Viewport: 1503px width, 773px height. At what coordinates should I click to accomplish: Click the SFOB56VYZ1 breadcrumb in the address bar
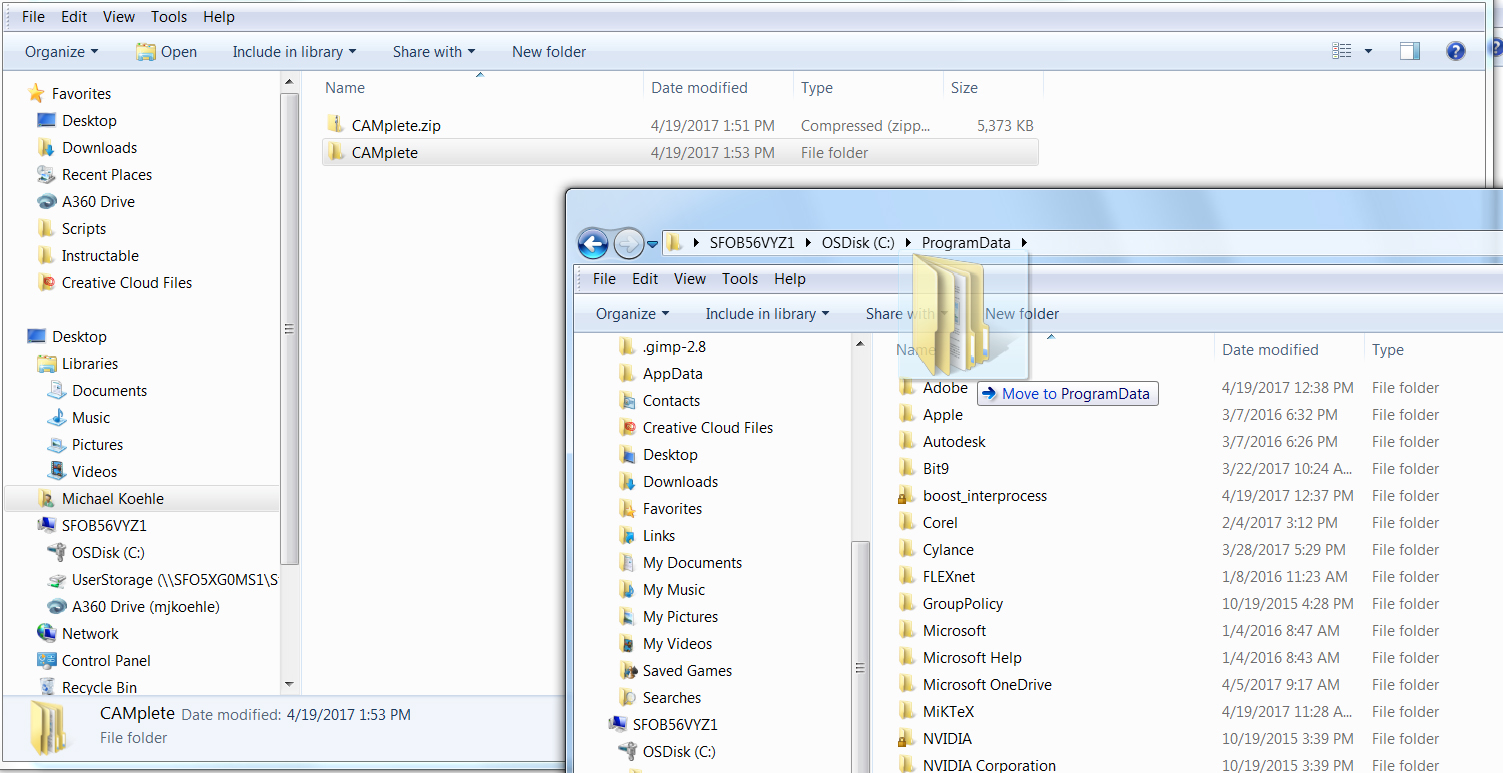pyautogui.click(x=752, y=242)
